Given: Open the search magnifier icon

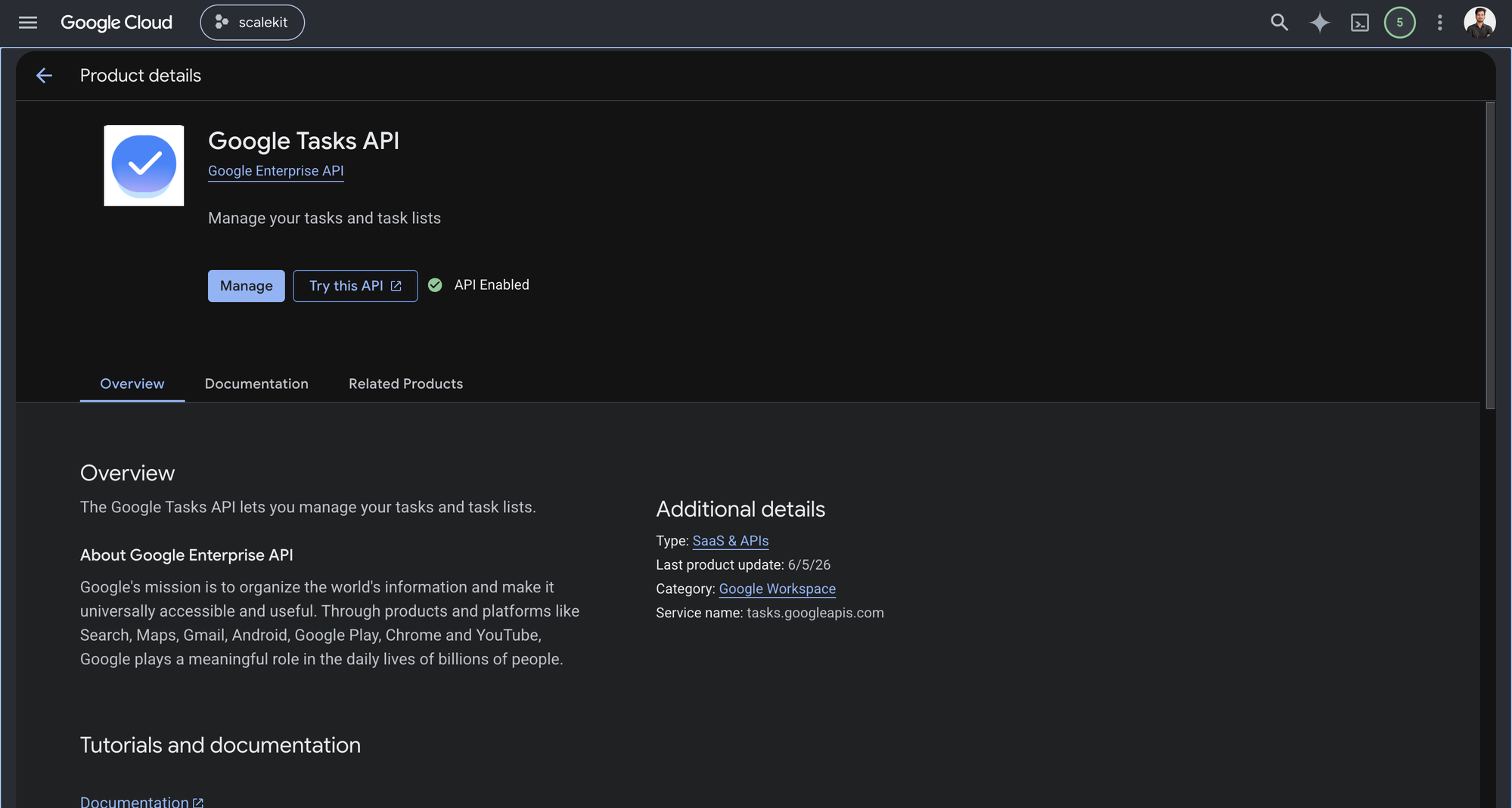Looking at the screenshot, I should pyautogui.click(x=1279, y=23).
